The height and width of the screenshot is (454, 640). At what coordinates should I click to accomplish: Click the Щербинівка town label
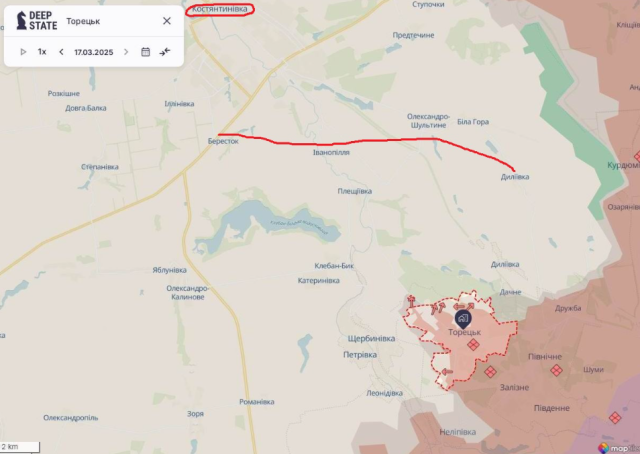point(371,338)
